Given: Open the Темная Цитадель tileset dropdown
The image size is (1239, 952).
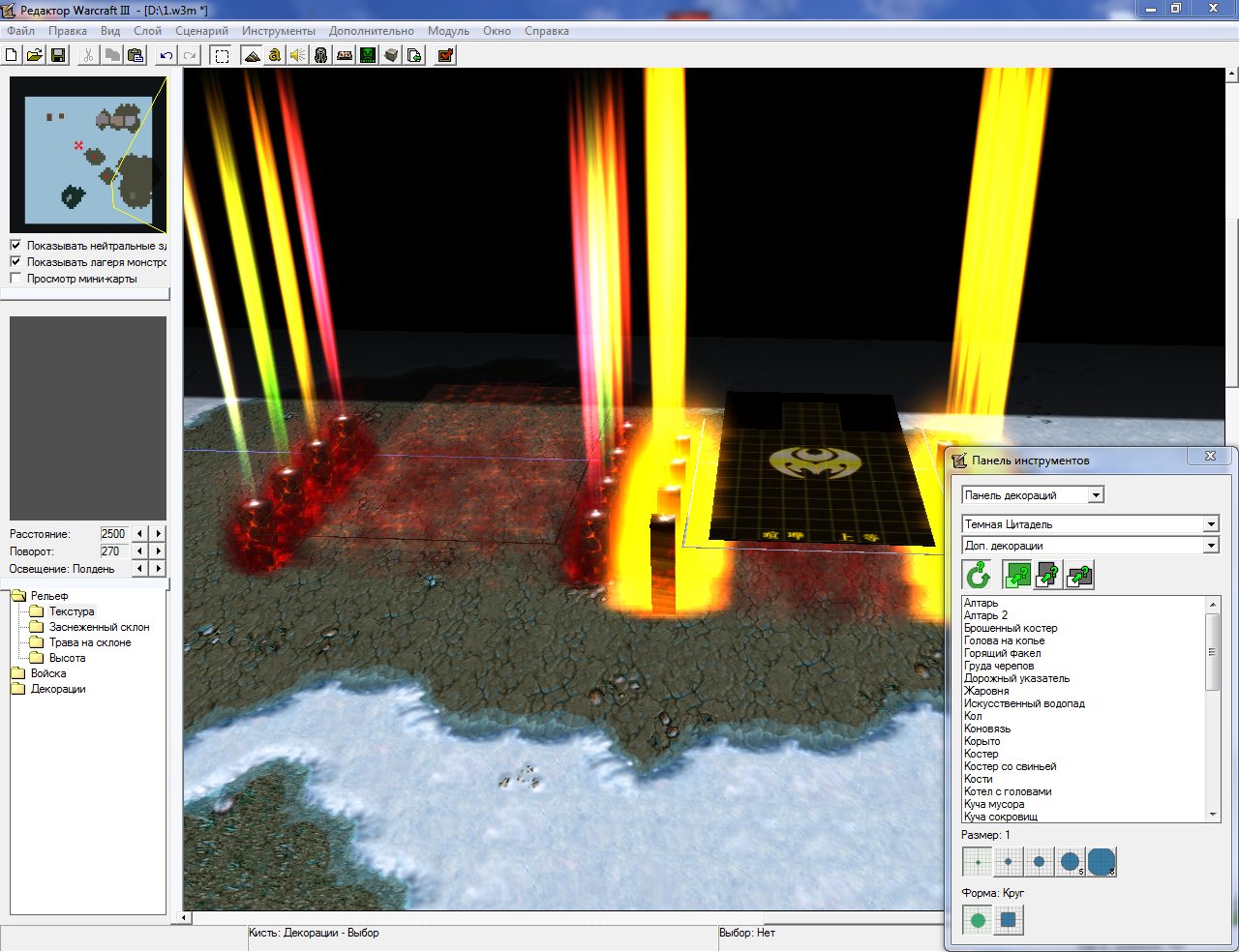Looking at the screenshot, I should click(1211, 524).
